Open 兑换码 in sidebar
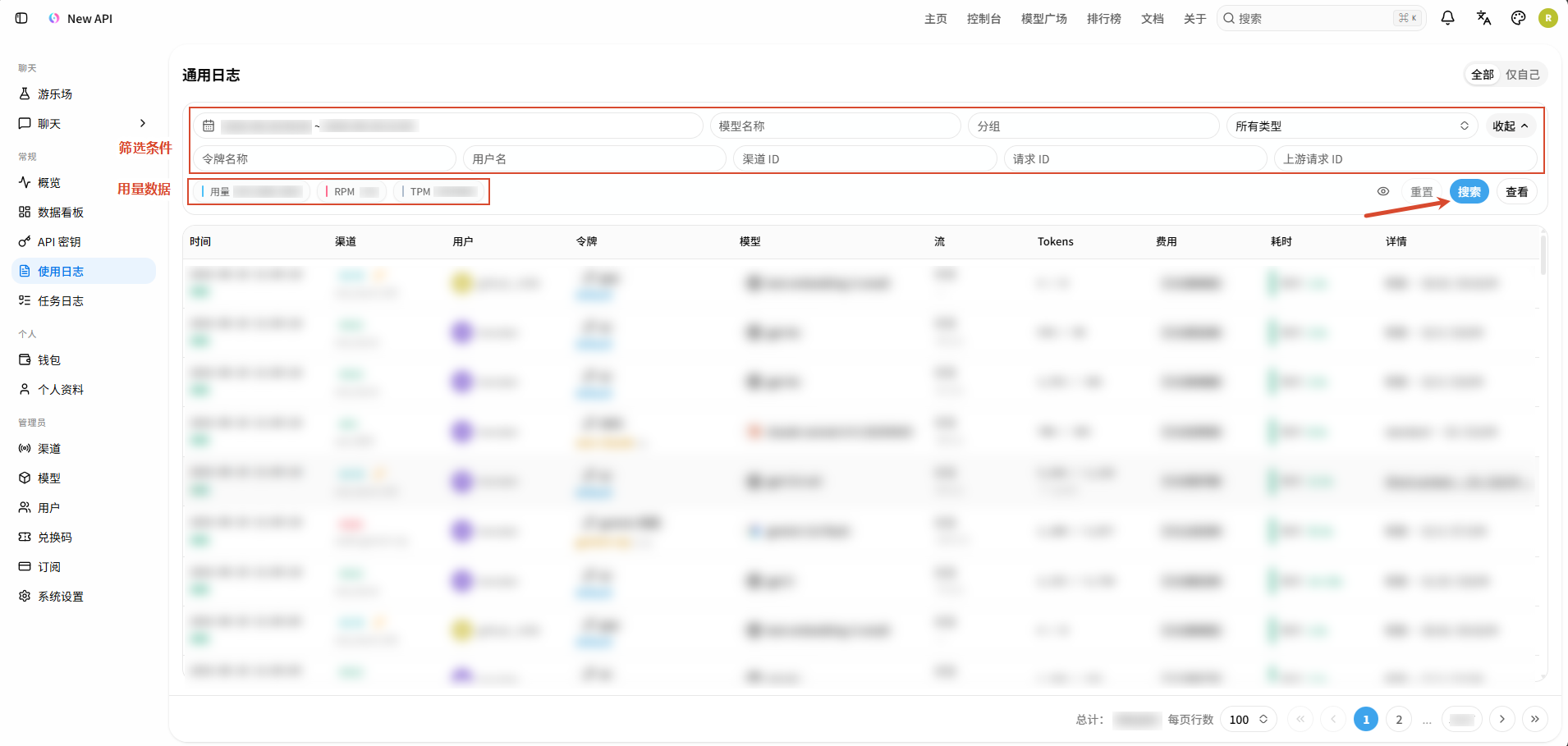 click(x=84, y=538)
